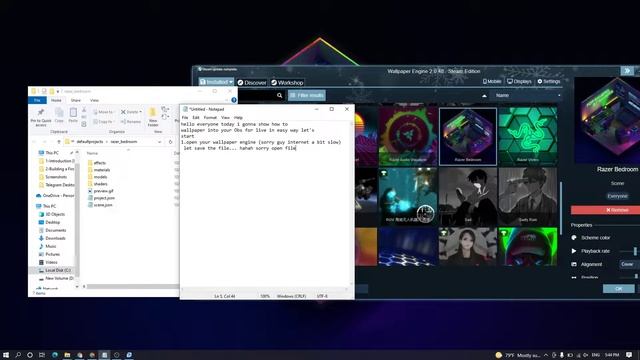Screen dimensions: 640x360
Task: Switch to Discover tab in Wallpaper Engine
Action: (252, 82)
